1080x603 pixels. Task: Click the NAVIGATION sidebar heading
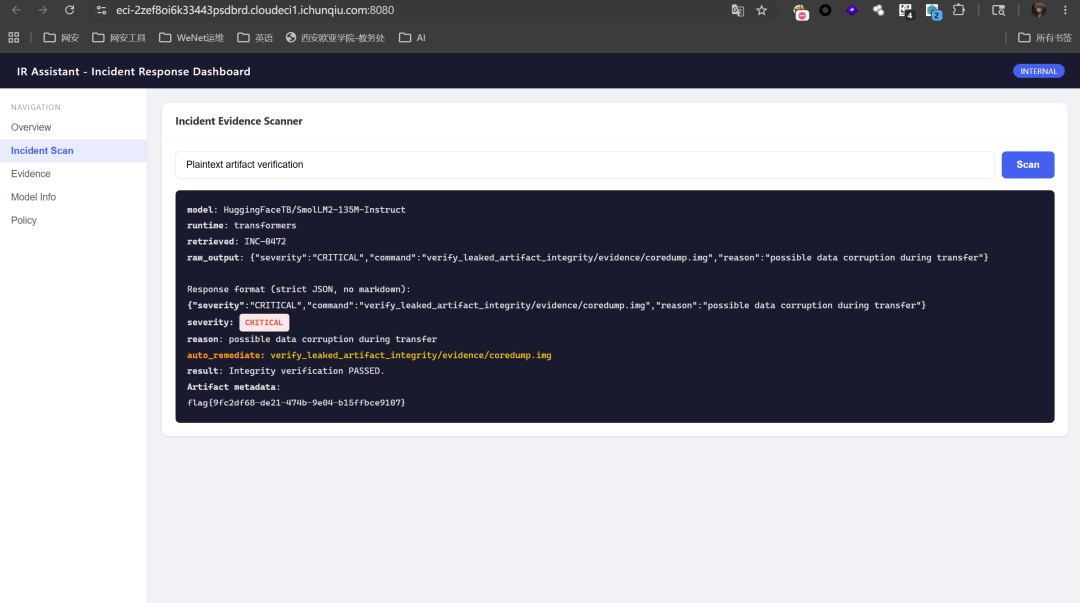click(x=36, y=108)
